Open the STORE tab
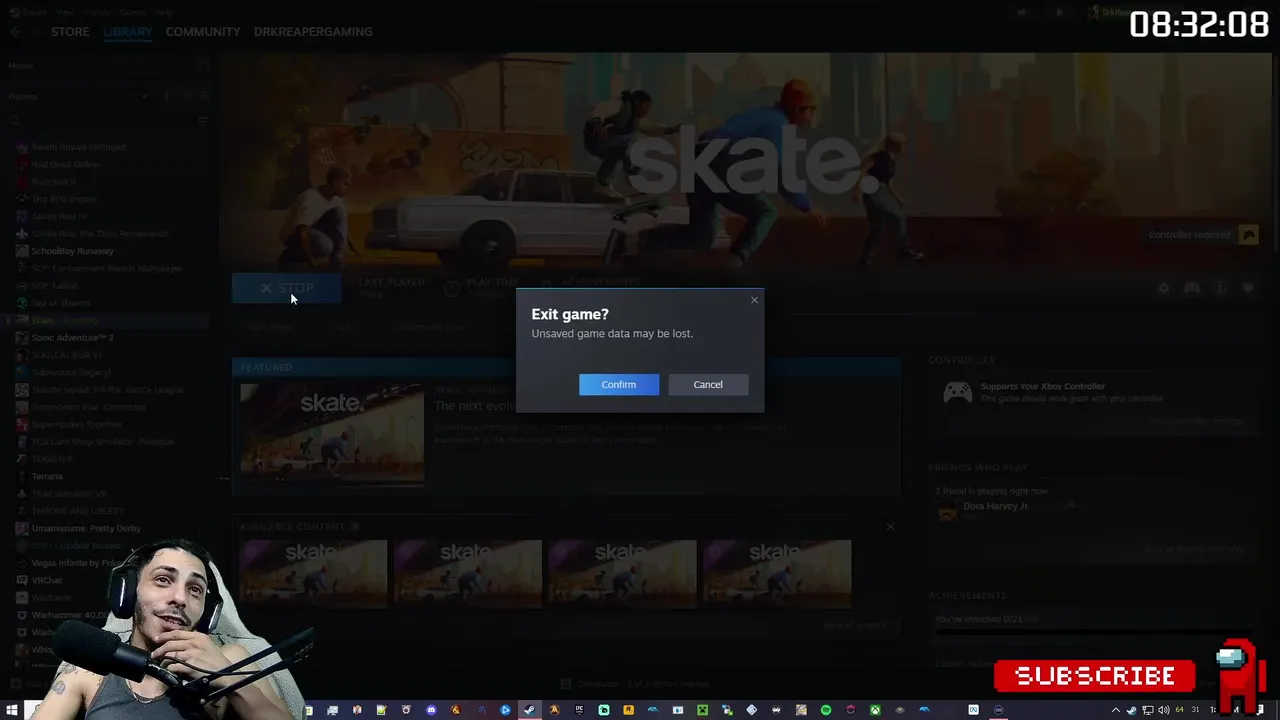Screen dimensions: 1280x720 click(70, 32)
